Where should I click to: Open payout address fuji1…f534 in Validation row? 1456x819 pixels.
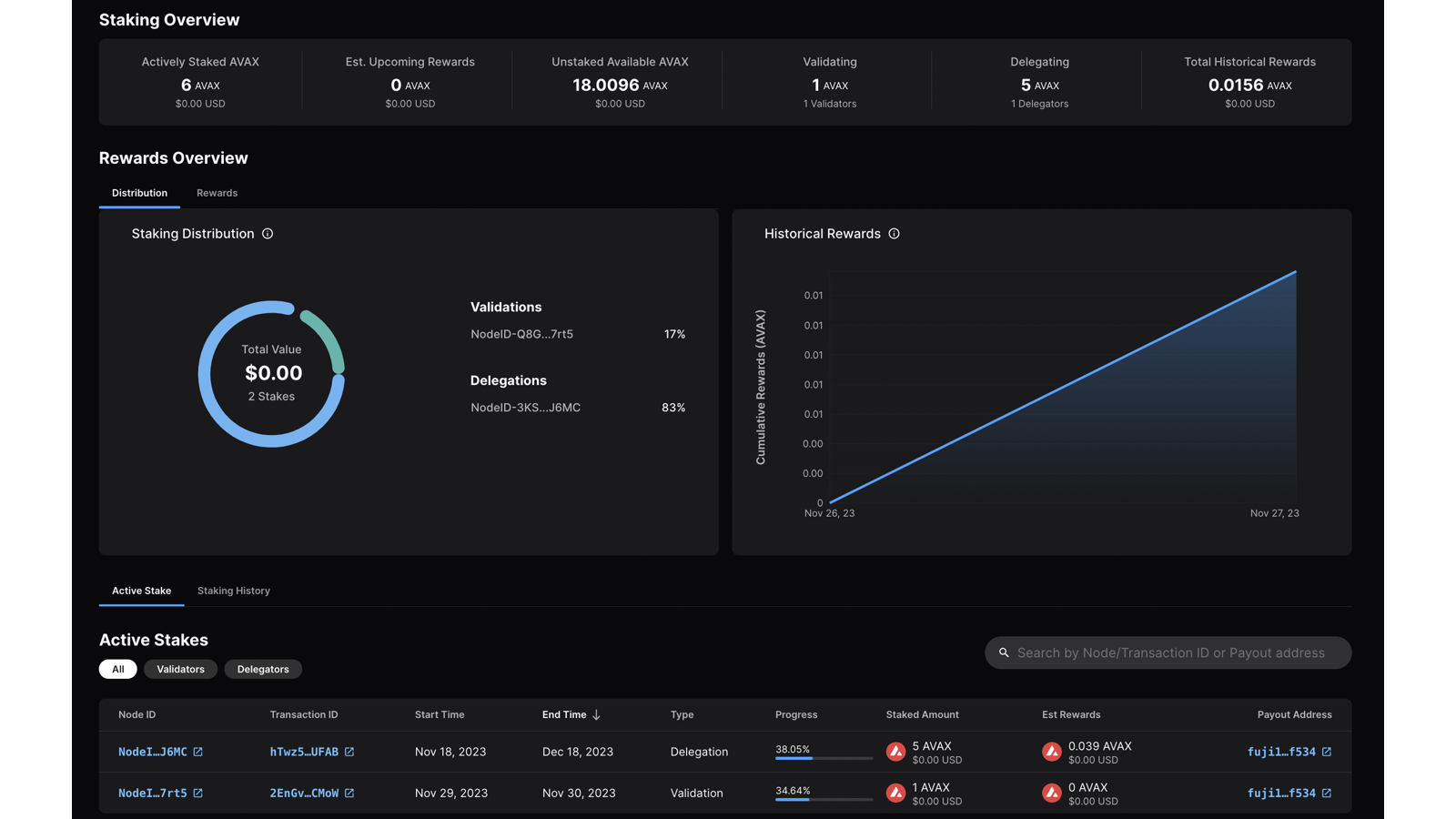coord(1281,794)
